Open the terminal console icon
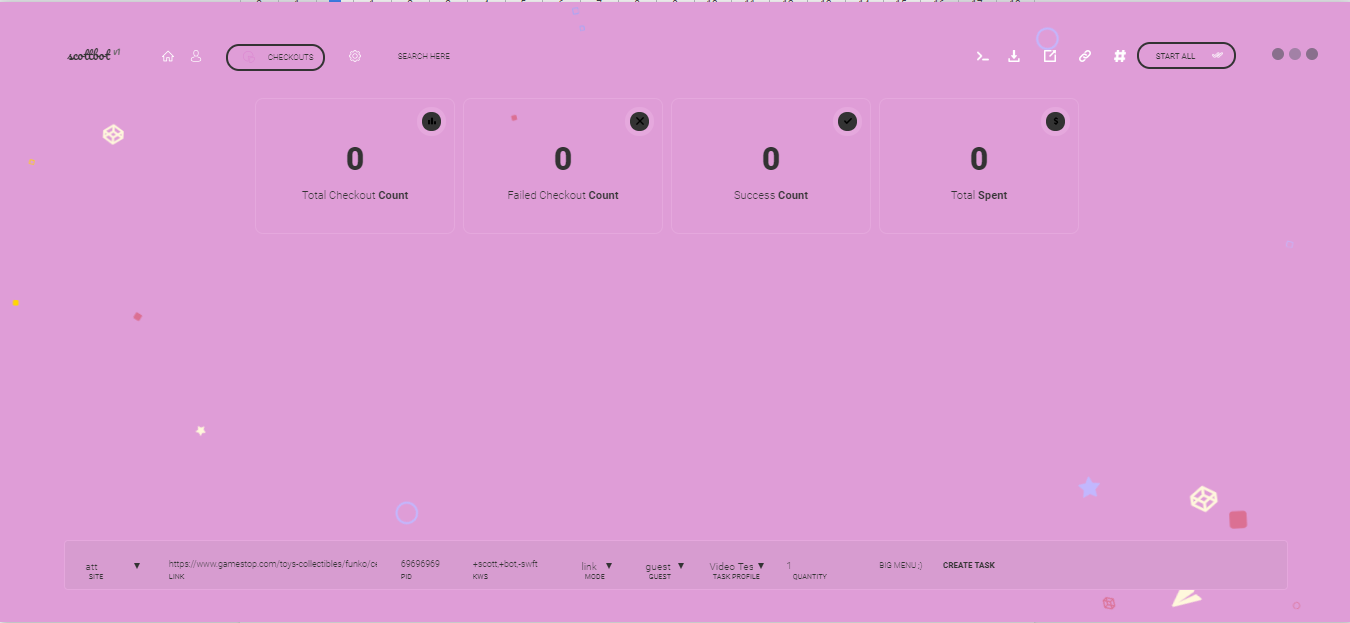1350x623 pixels. coord(983,57)
